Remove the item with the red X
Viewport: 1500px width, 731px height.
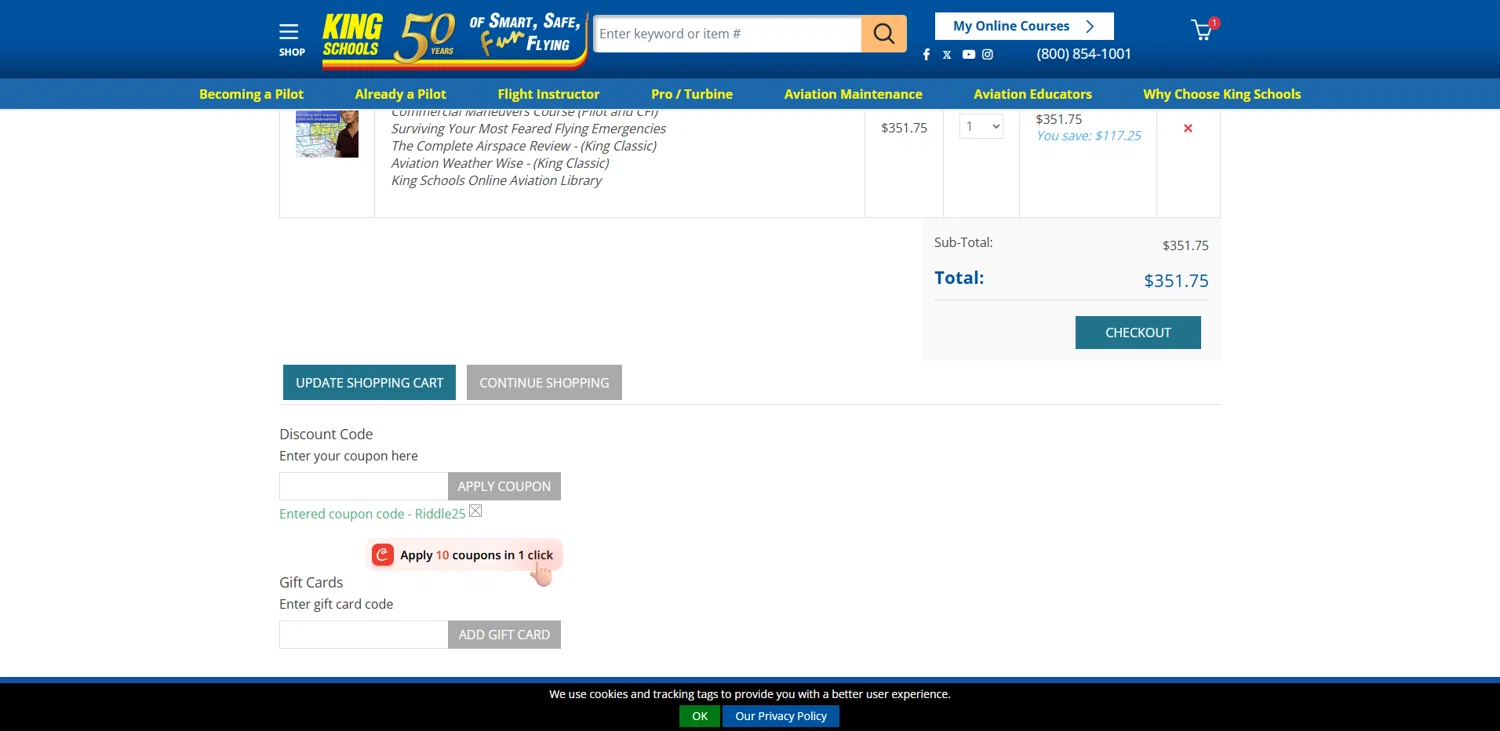1188,128
